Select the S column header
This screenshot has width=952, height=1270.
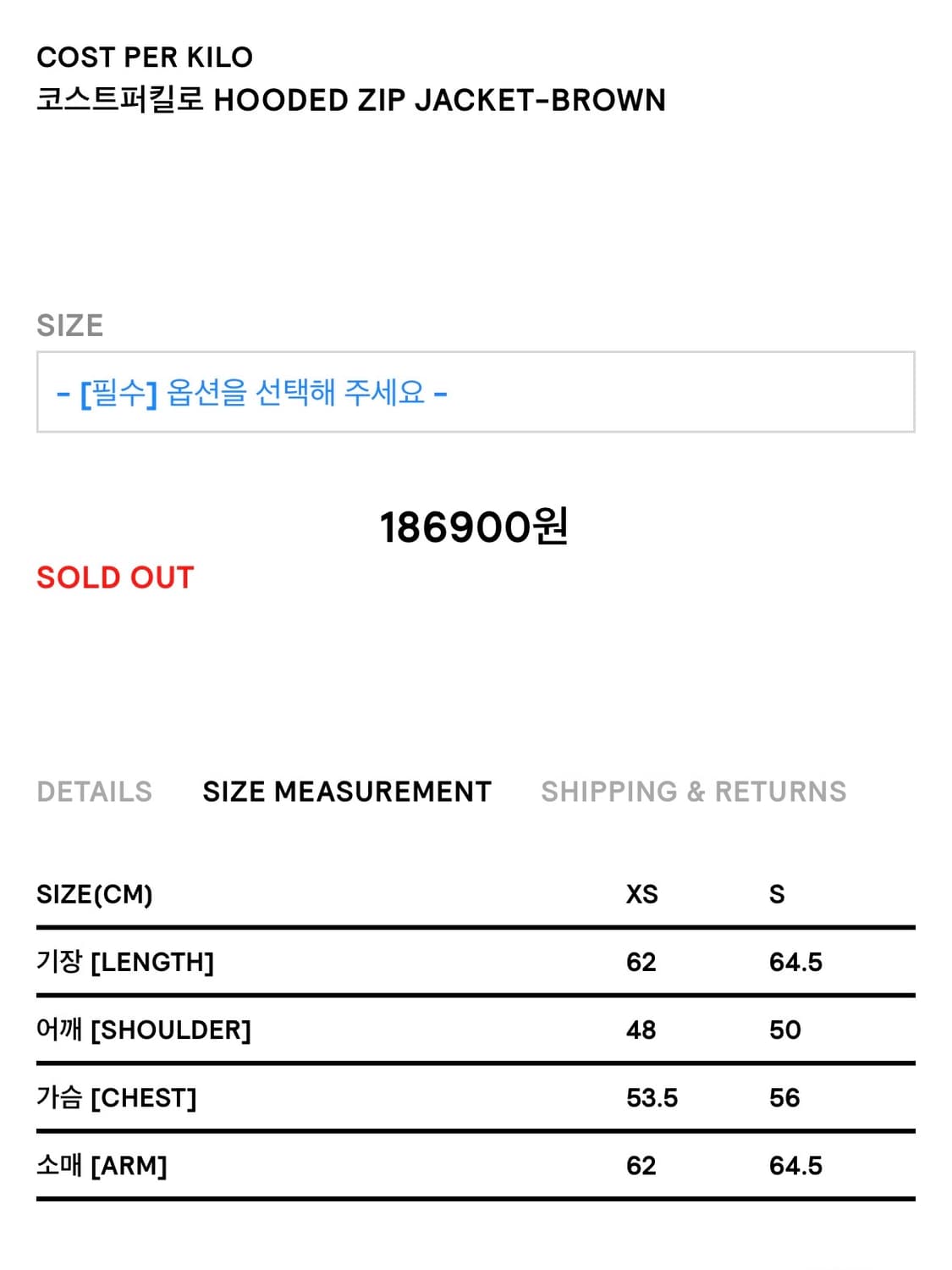[x=778, y=892]
